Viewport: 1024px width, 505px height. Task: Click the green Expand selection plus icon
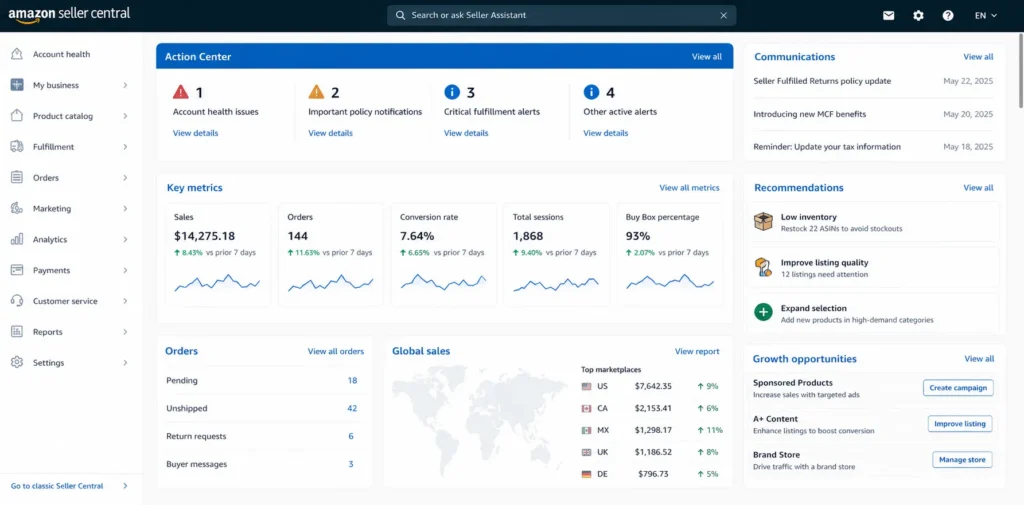coord(763,312)
